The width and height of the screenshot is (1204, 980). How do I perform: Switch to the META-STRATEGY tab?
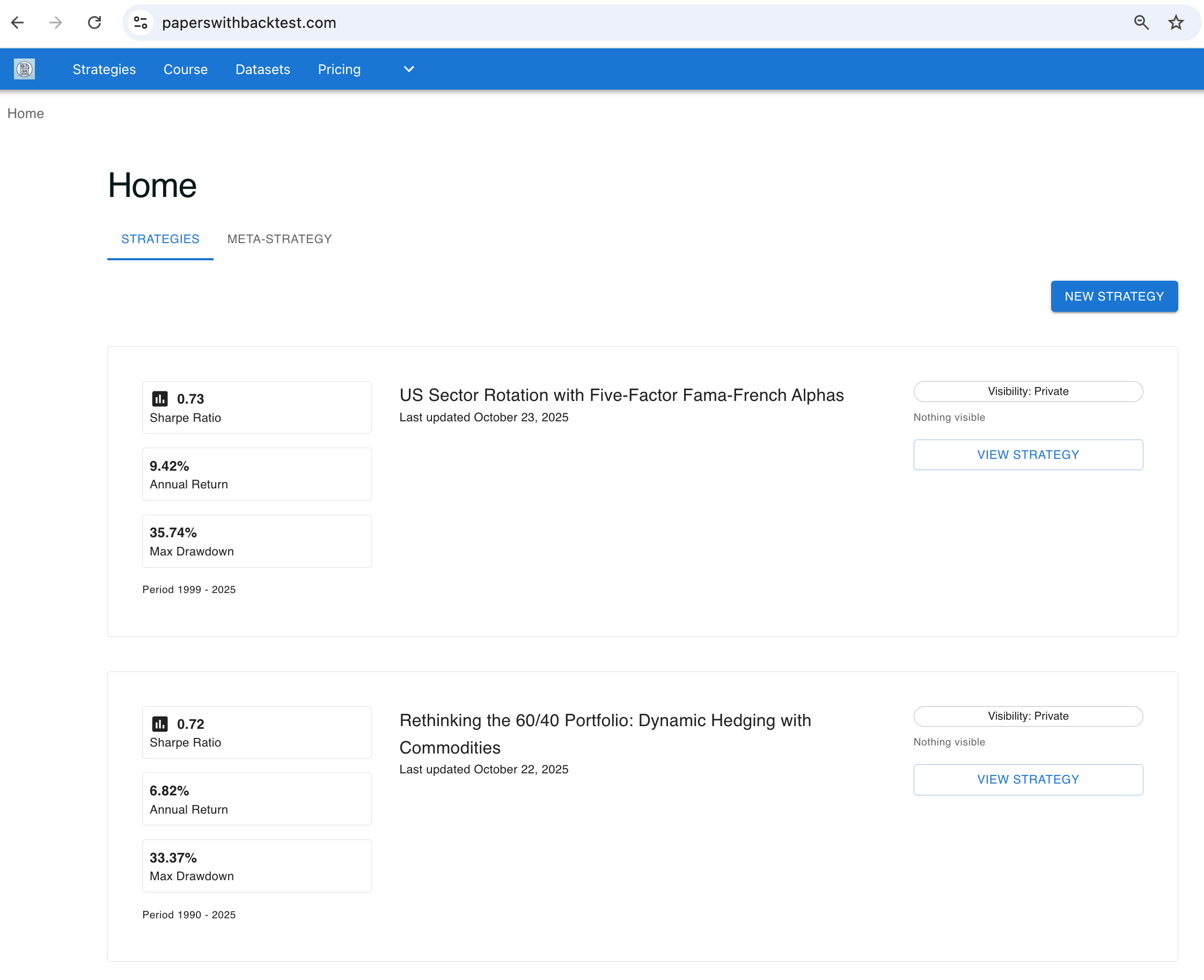tap(280, 239)
